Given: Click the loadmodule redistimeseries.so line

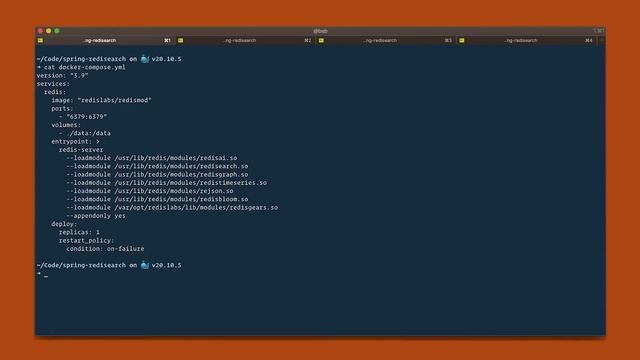Looking at the screenshot, I should coord(167,183).
